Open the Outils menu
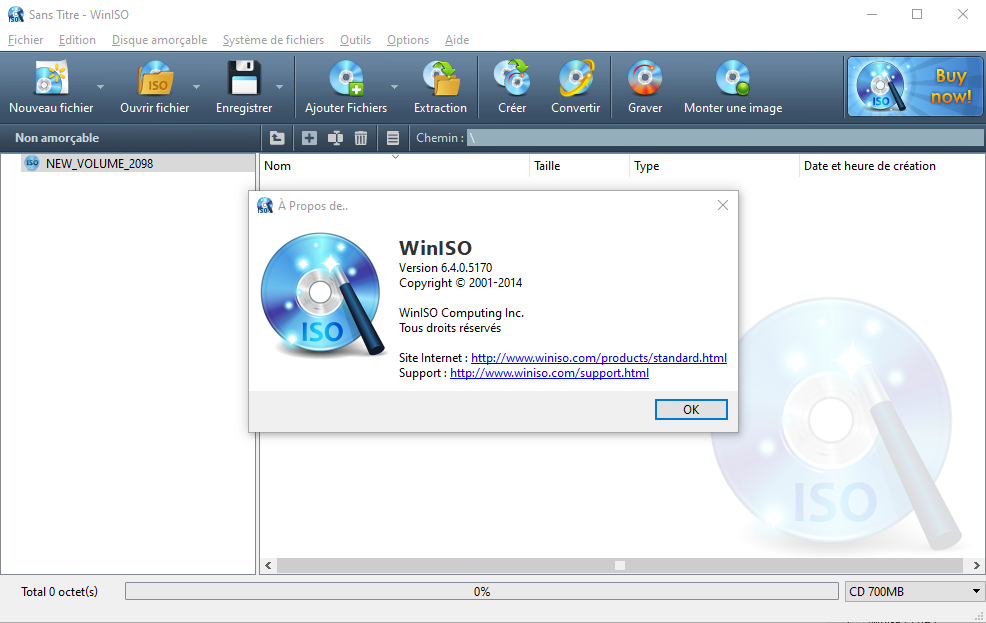The image size is (986, 623). point(355,40)
